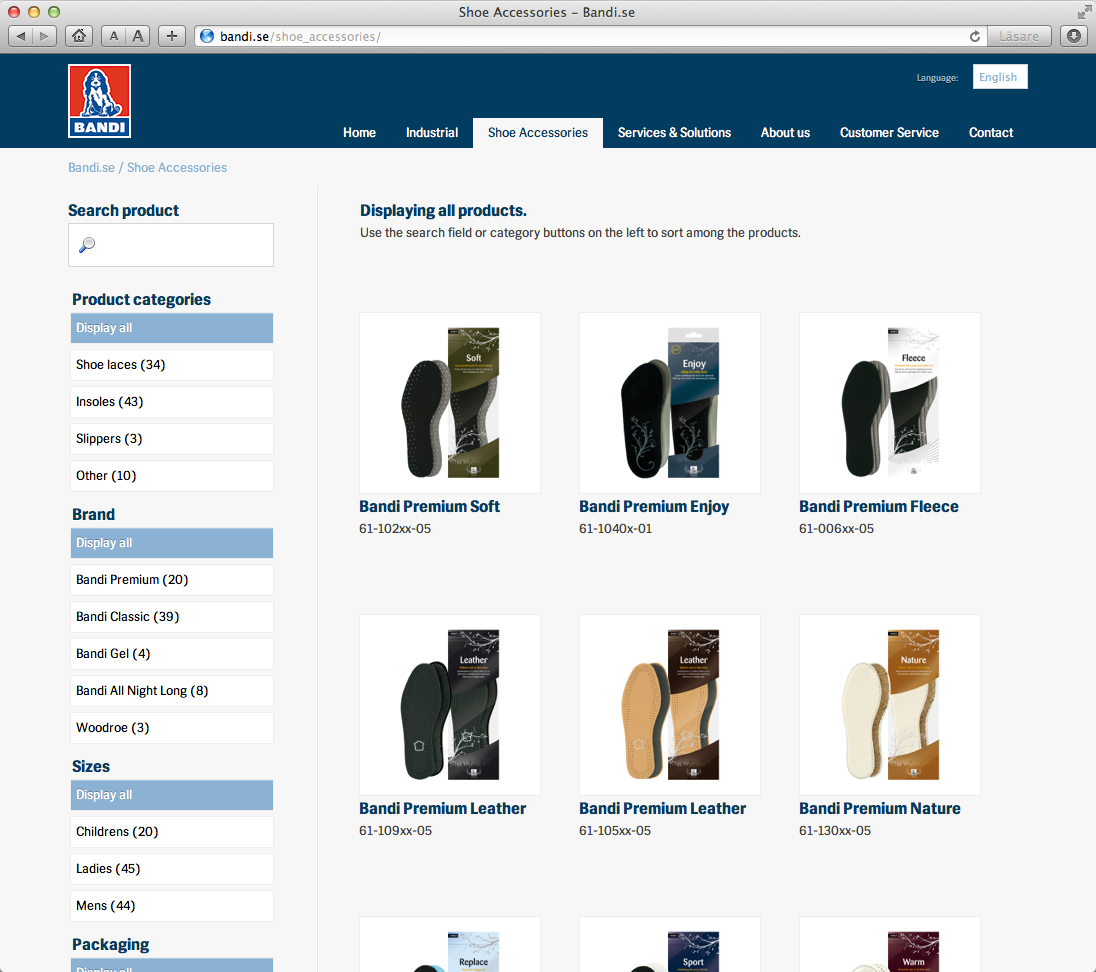Select the Insoles (43) category filter
Screen dimensions: 1096x972
[172, 402]
